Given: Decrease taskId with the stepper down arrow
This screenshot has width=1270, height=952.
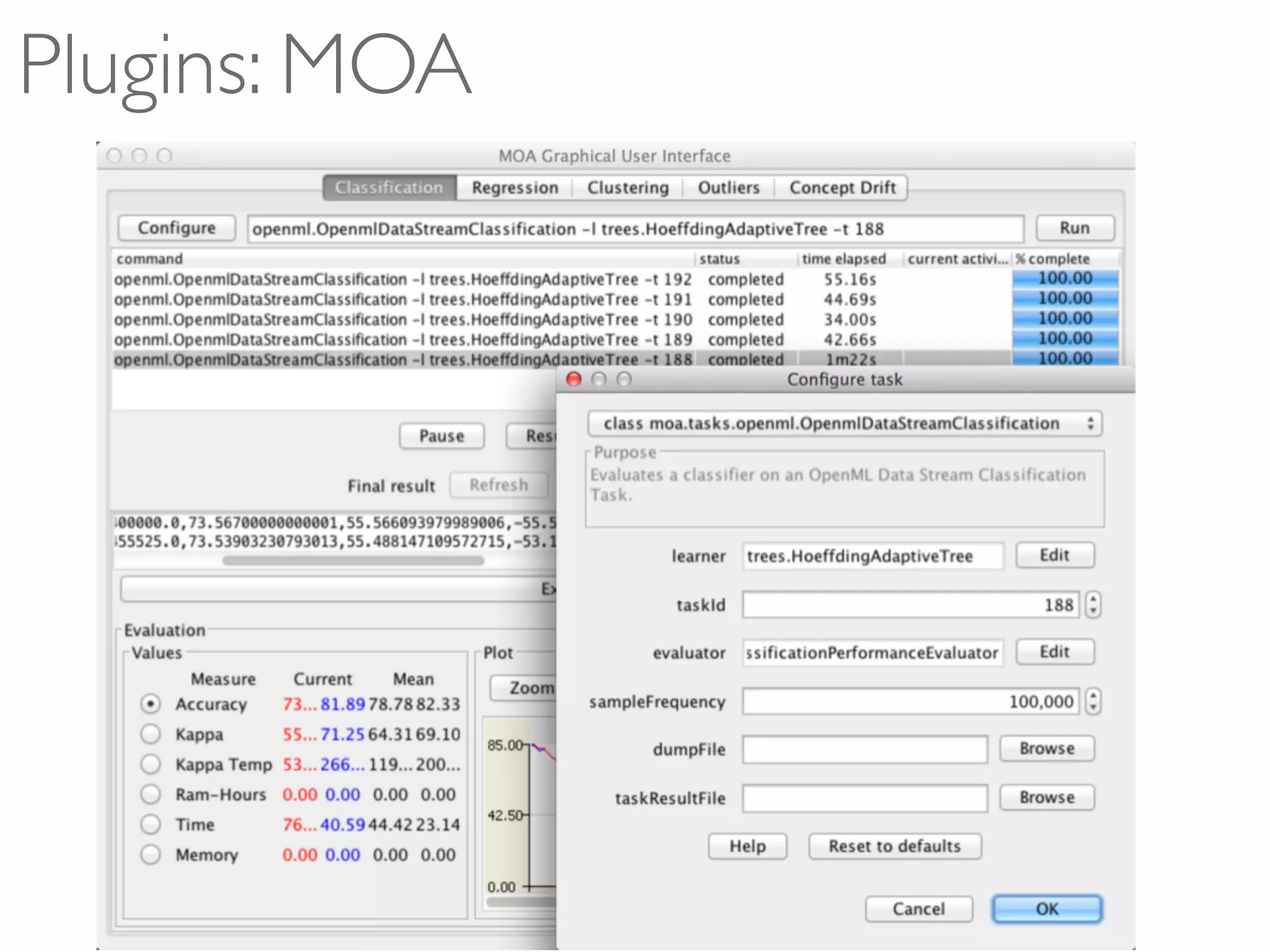Looking at the screenshot, I should 1093,611.
